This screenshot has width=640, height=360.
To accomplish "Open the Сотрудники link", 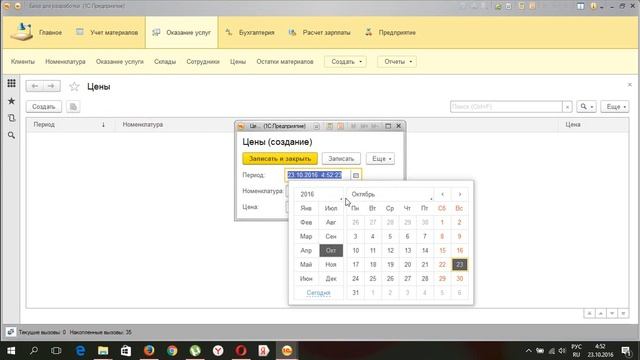I will 203,62.
